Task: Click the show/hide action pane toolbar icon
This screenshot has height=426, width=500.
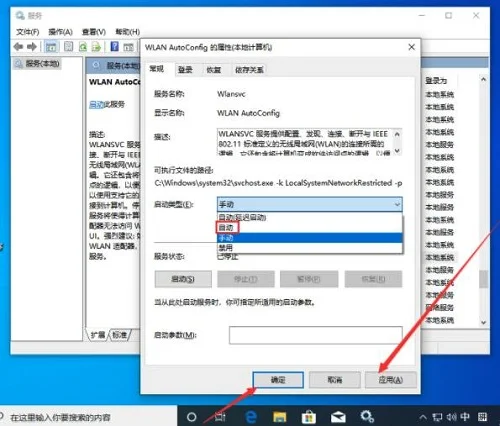Action: [128, 47]
